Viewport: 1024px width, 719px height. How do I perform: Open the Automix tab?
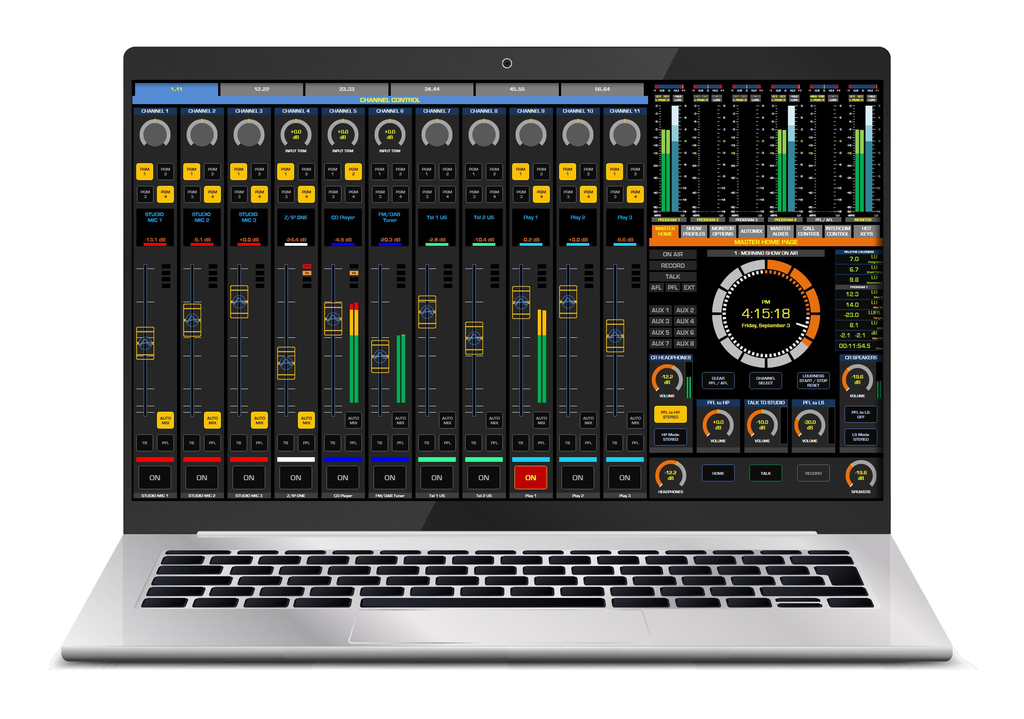(751, 231)
